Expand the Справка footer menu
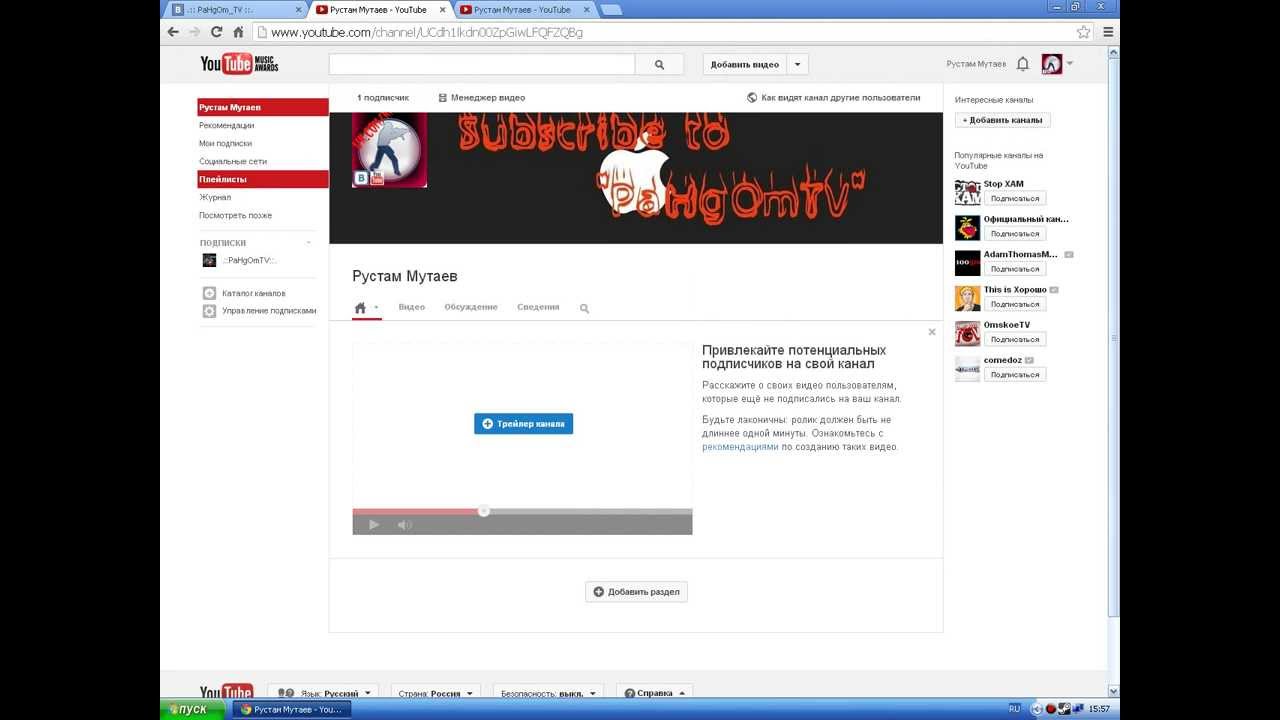The height and width of the screenshot is (720, 1280). [x=654, y=693]
